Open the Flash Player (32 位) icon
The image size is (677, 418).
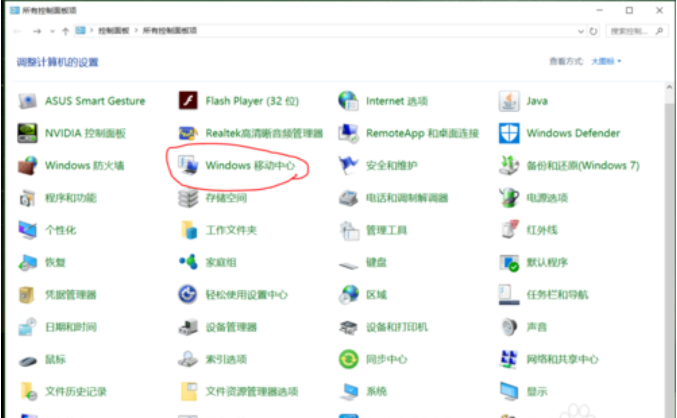tap(188, 100)
